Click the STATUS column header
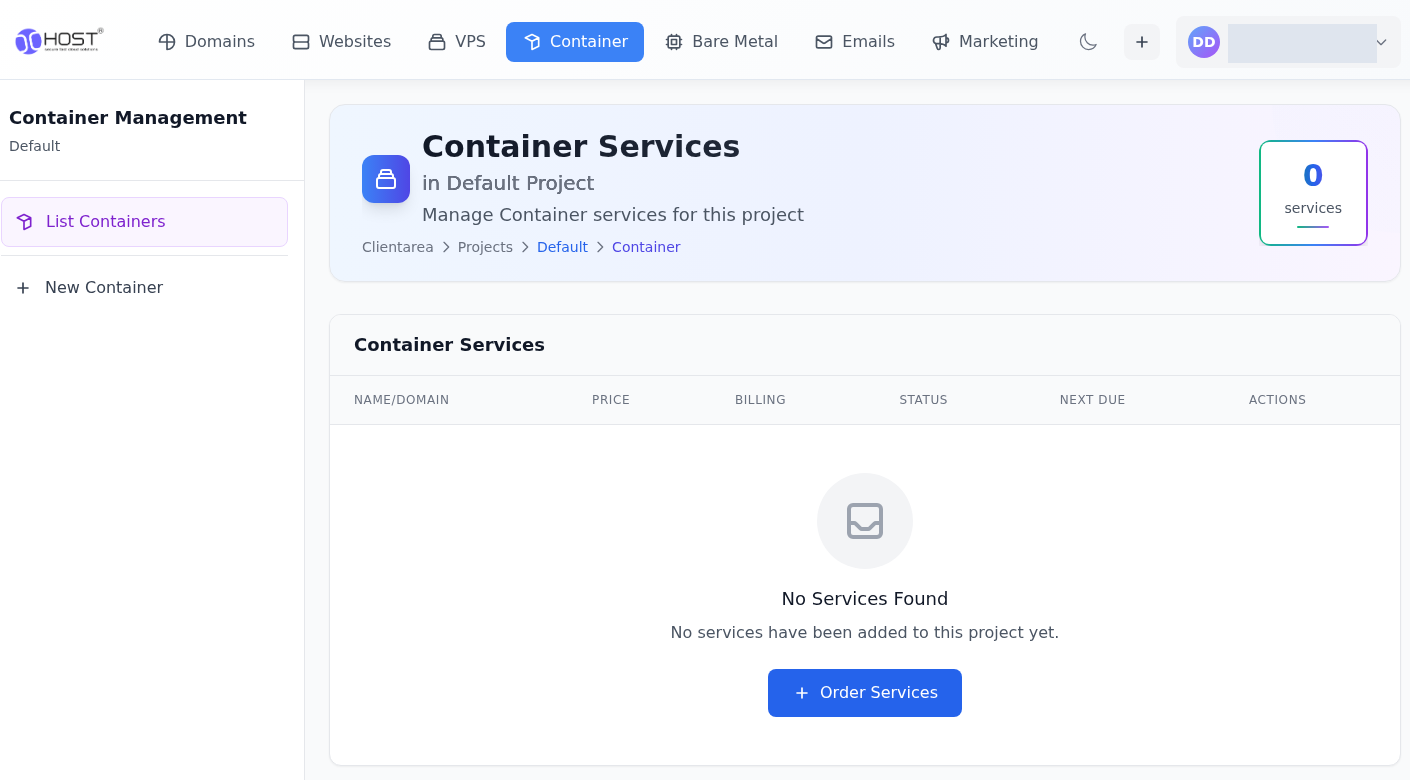 (923, 400)
